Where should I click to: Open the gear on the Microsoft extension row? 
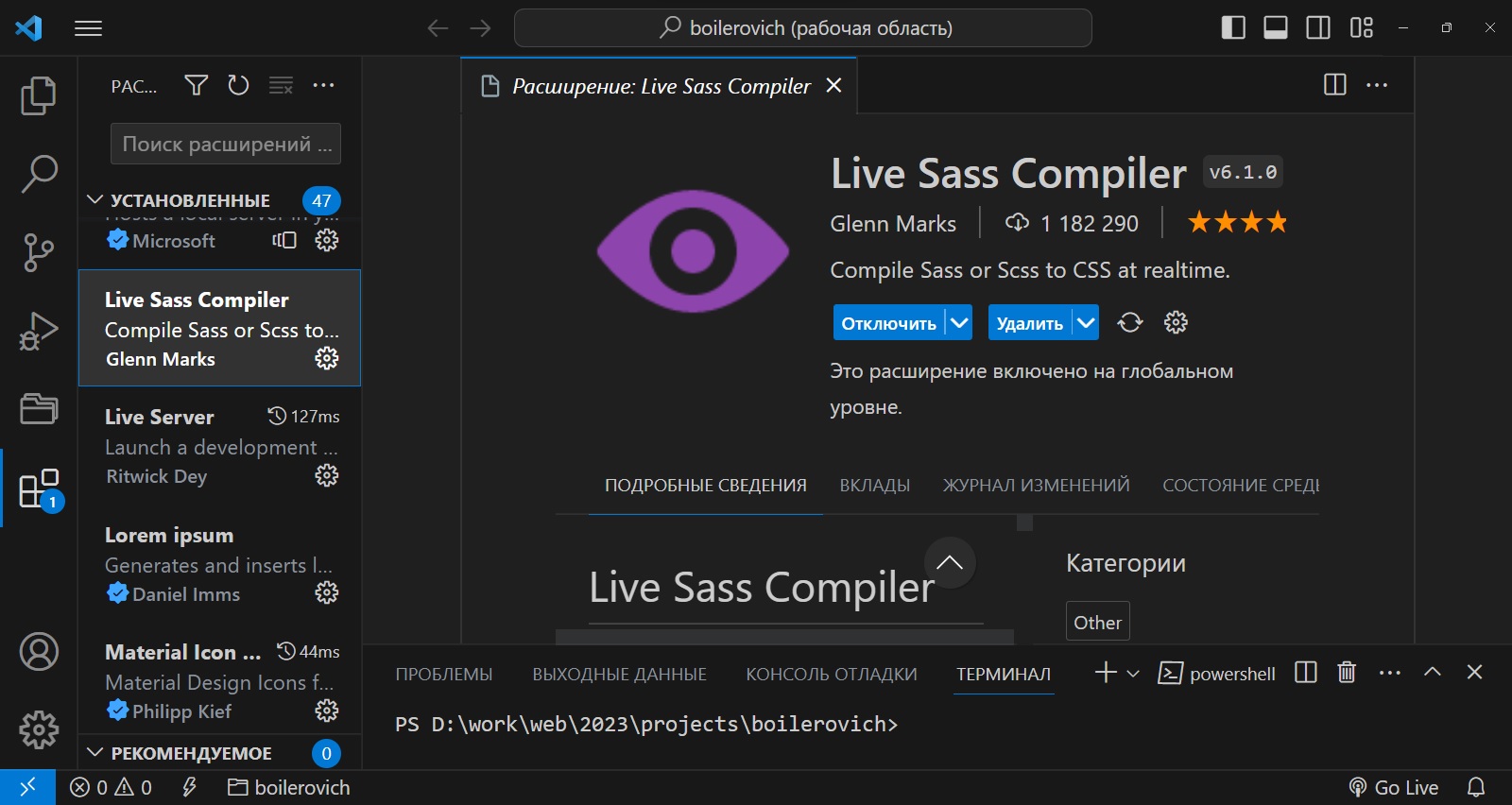pyautogui.click(x=327, y=240)
